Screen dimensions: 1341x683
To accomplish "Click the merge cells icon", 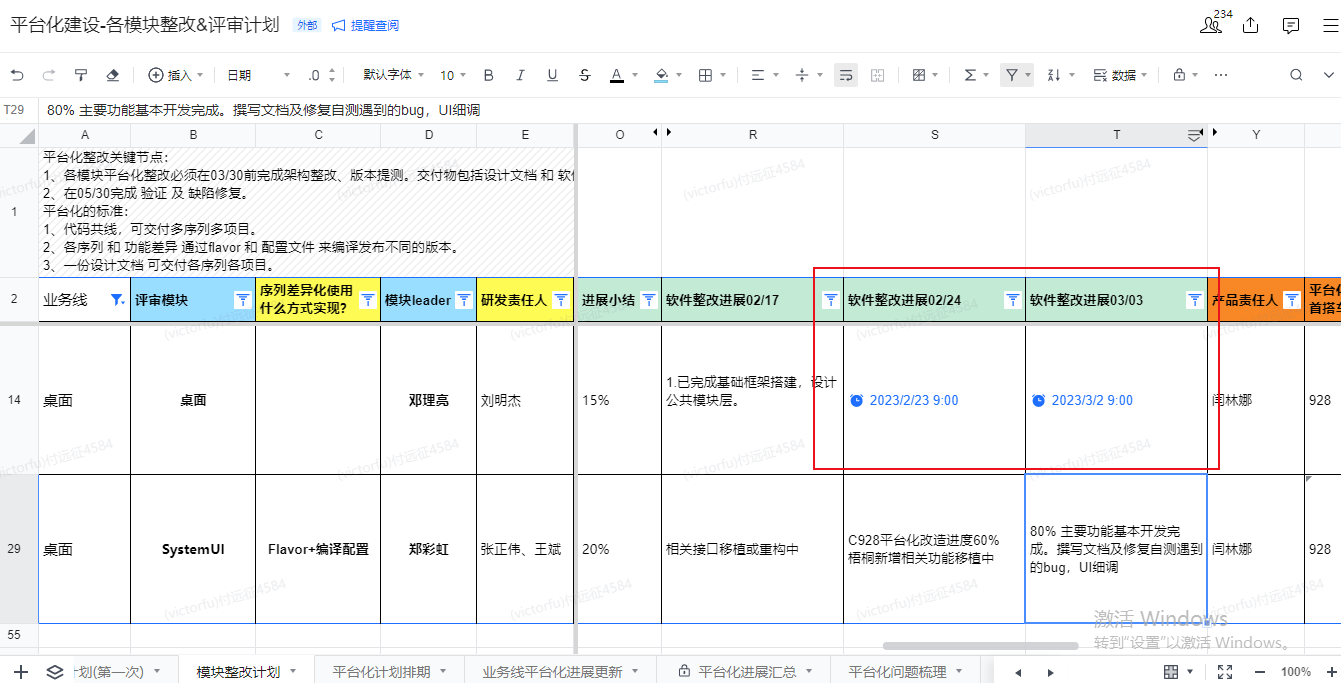I will [878, 75].
